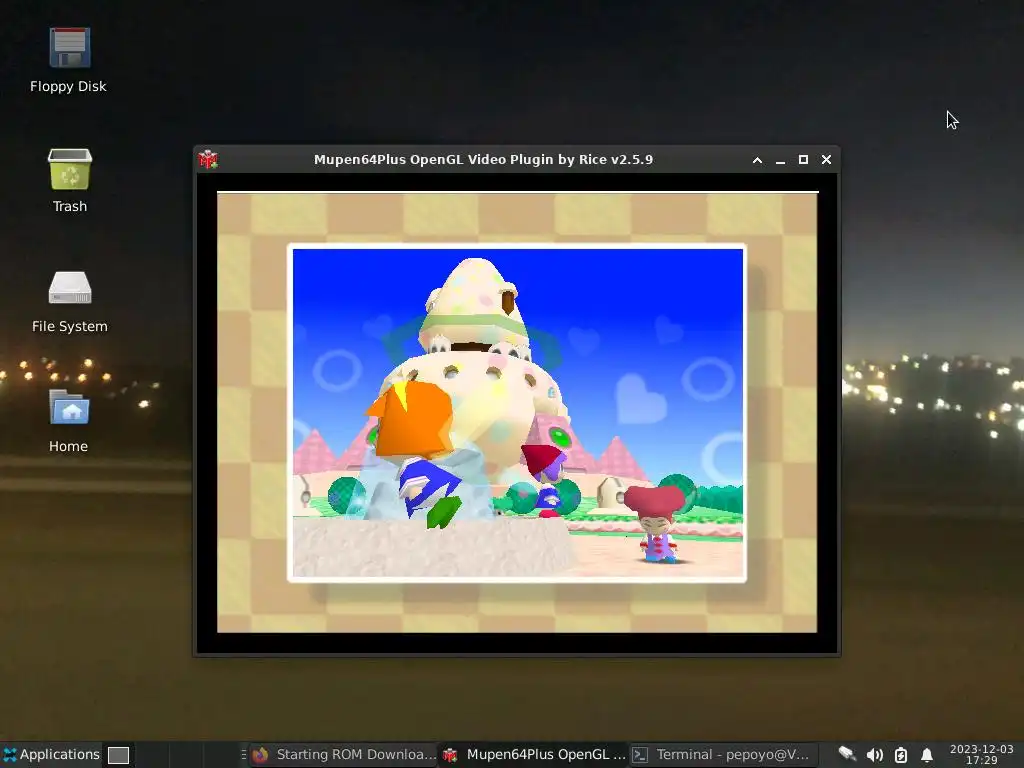Viewport: 1024px width, 768px height.
Task: Click the clock showing 2023-12-03 17:29
Action: [982, 754]
